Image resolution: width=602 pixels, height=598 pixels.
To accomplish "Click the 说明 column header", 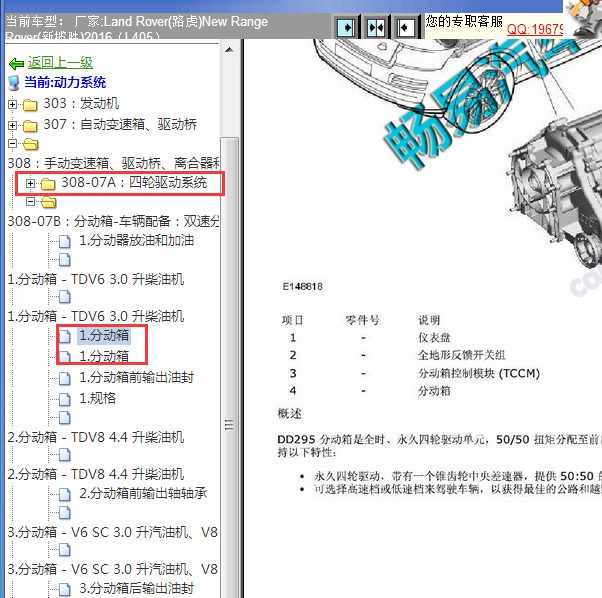I will coord(429,320).
